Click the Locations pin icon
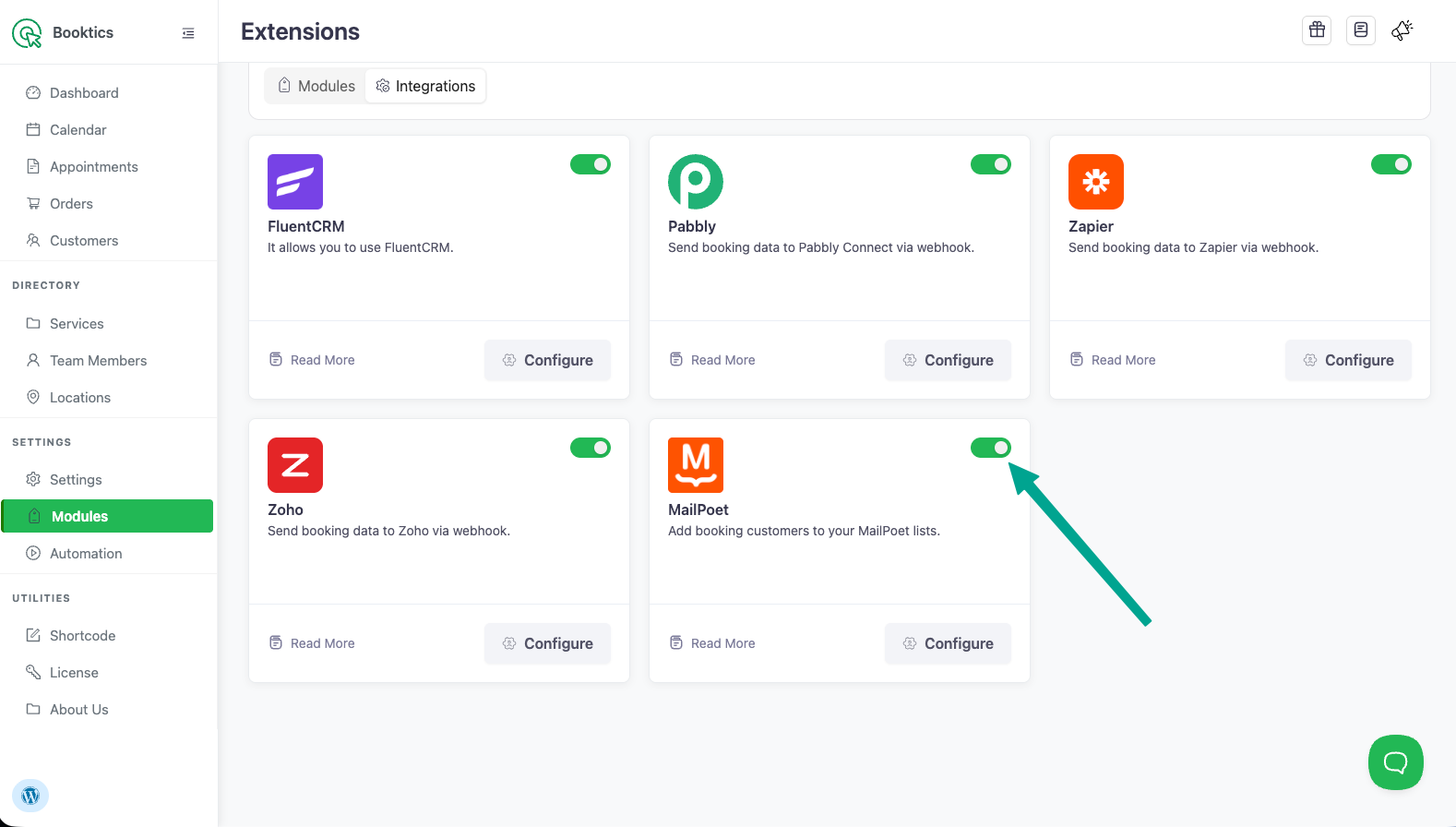 coord(33,397)
